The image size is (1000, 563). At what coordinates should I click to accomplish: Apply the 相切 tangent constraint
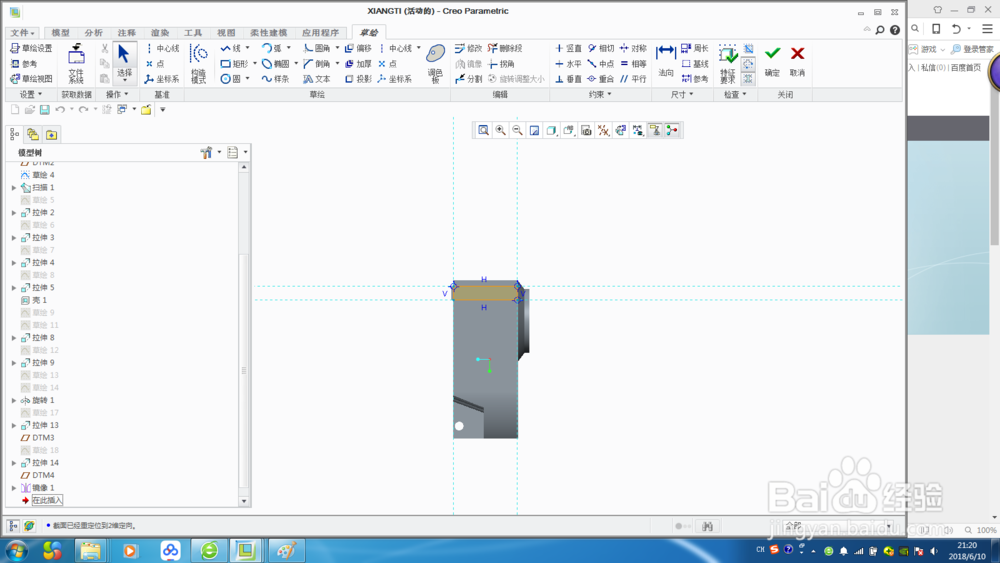[601, 48]
